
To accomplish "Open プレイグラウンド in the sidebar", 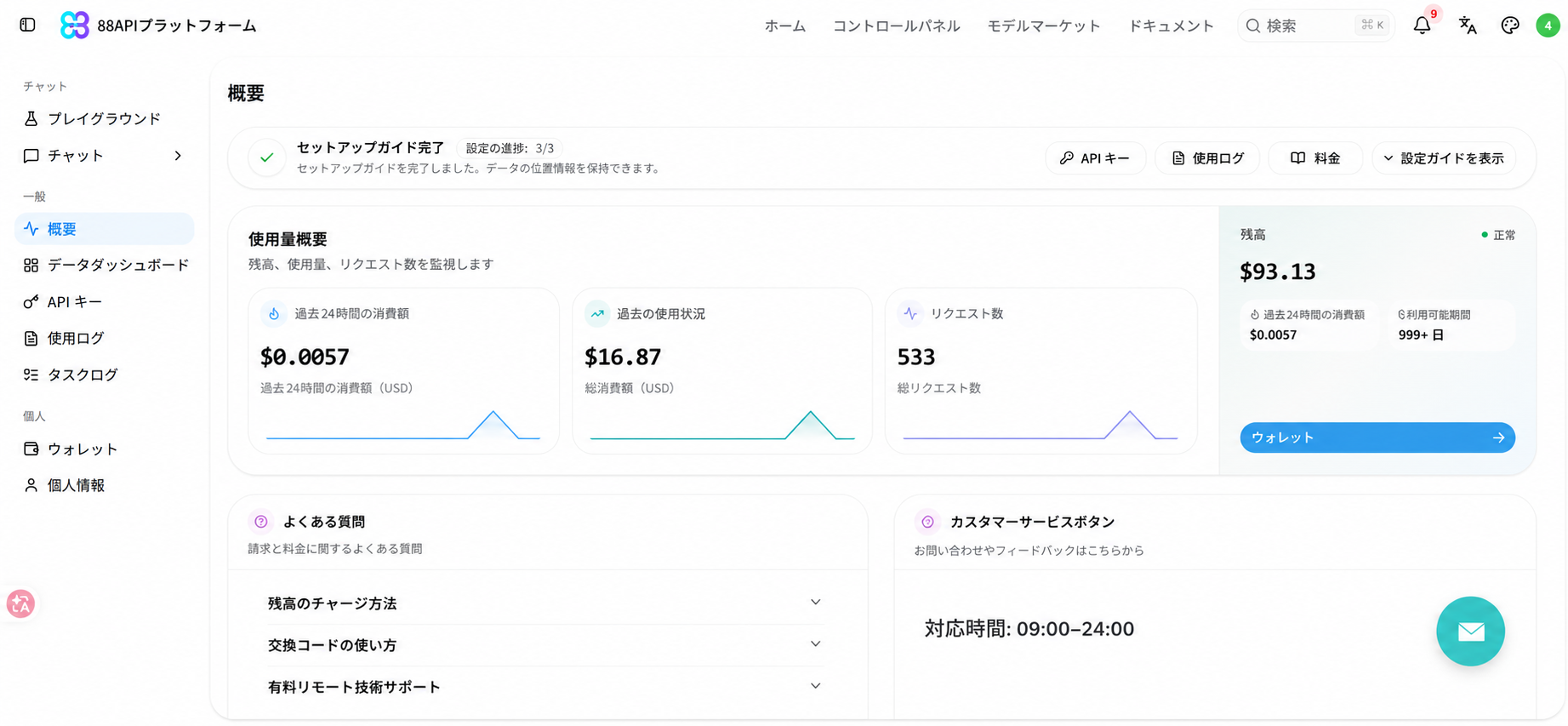I will tap(104, 118).
